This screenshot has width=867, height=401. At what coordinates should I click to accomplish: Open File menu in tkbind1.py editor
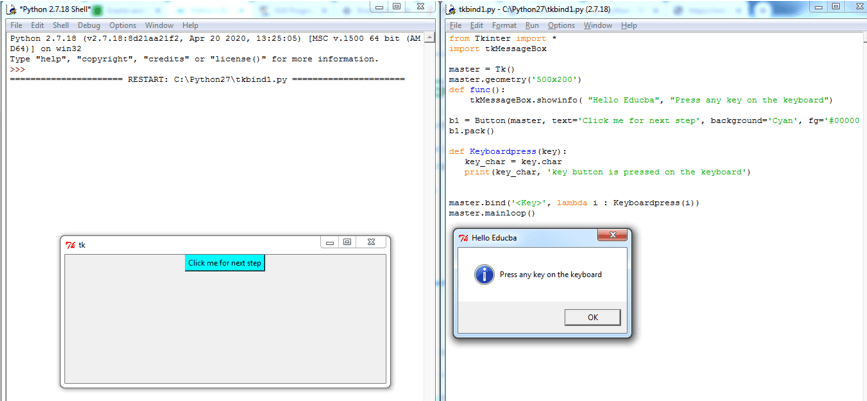click(456, 25)
